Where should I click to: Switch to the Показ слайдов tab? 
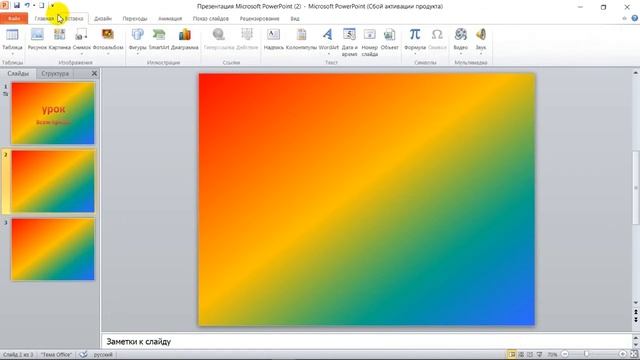[x=211, y=18]
